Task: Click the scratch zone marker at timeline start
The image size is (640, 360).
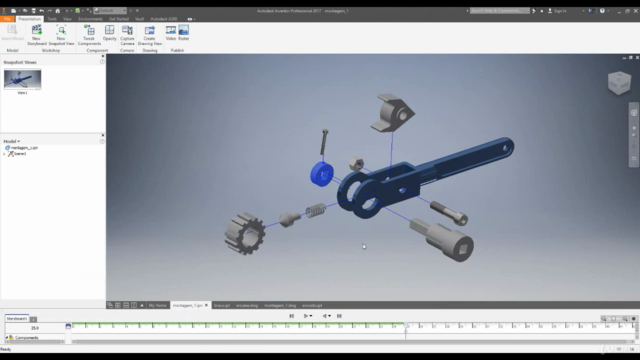Action: click(68, 326)
